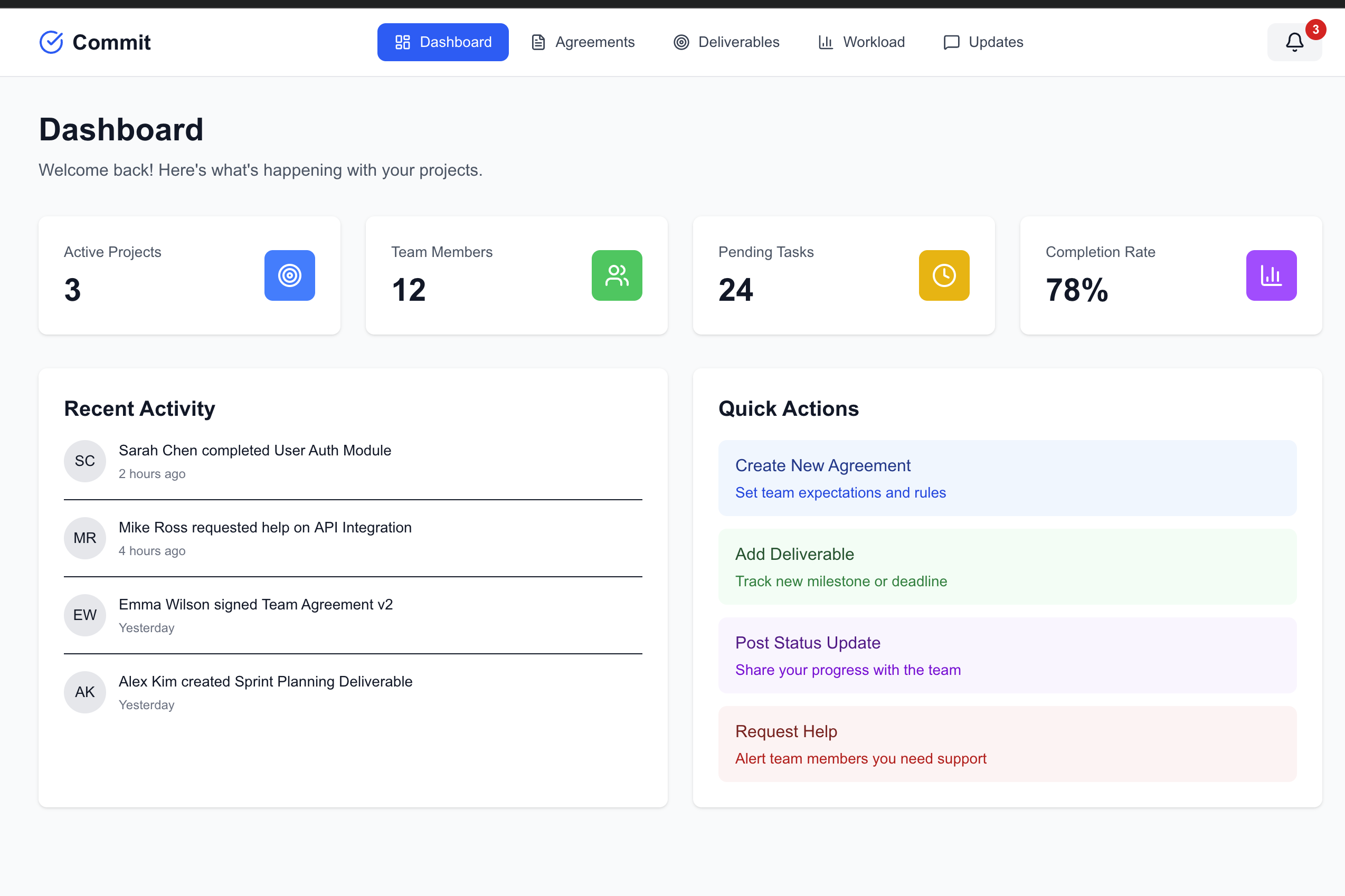The image size is (1345, 896).
Task: Click the yellow clock Pending Tasks icon
Action: [943, 275]
